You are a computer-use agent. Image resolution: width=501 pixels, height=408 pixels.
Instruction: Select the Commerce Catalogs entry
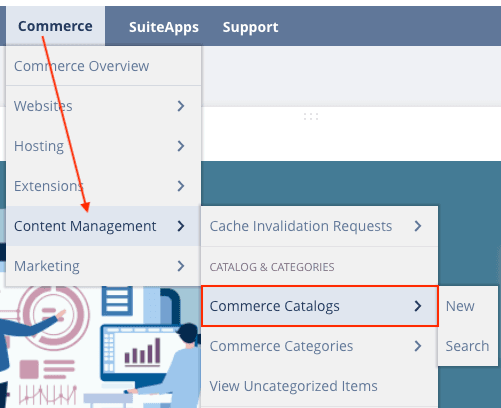(x=319, y=306)
